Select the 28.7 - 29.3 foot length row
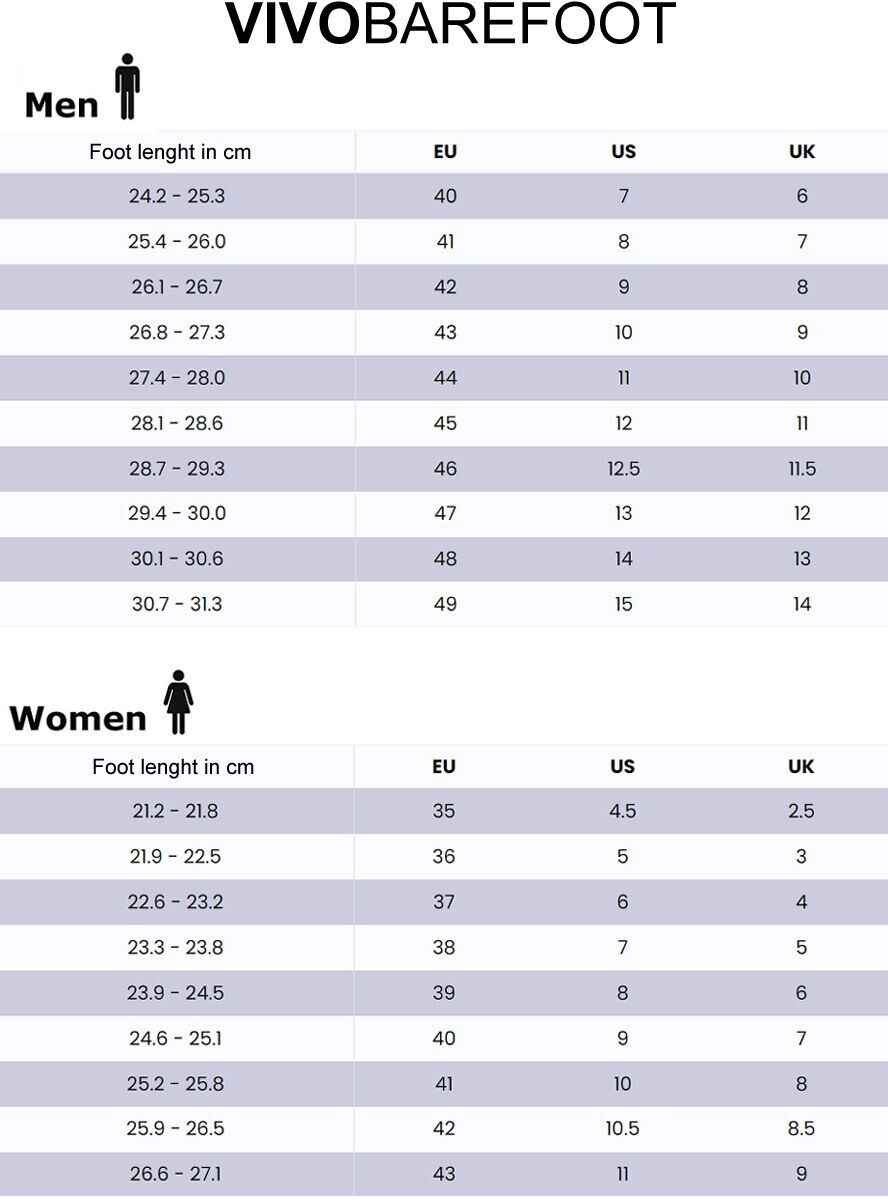888x1200 pixels. pyautogui.click(x=177, y=468)
